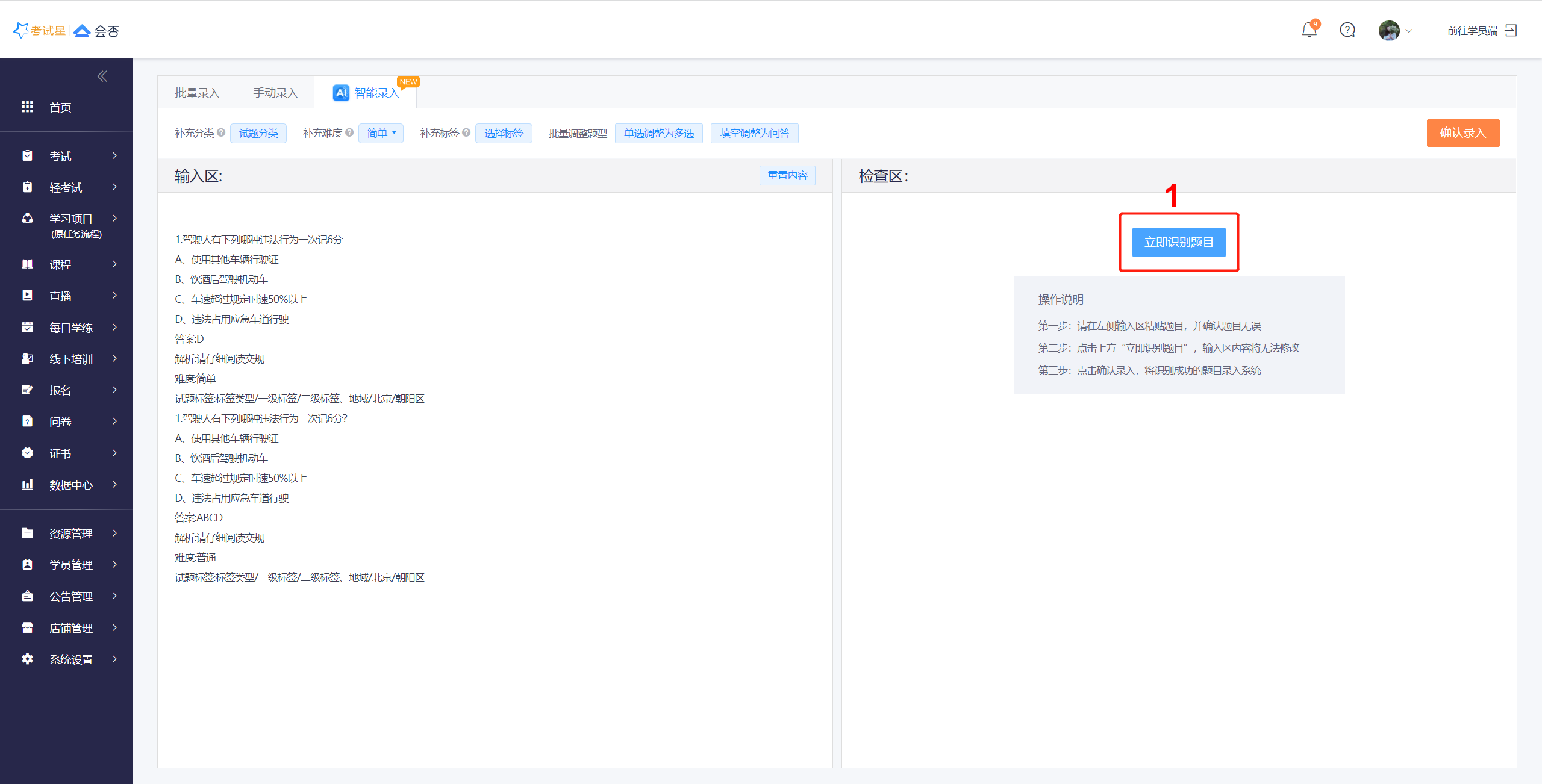Click help icon beside 补充难度
The height and width of the screenshot is (784, 1542).
349,133
